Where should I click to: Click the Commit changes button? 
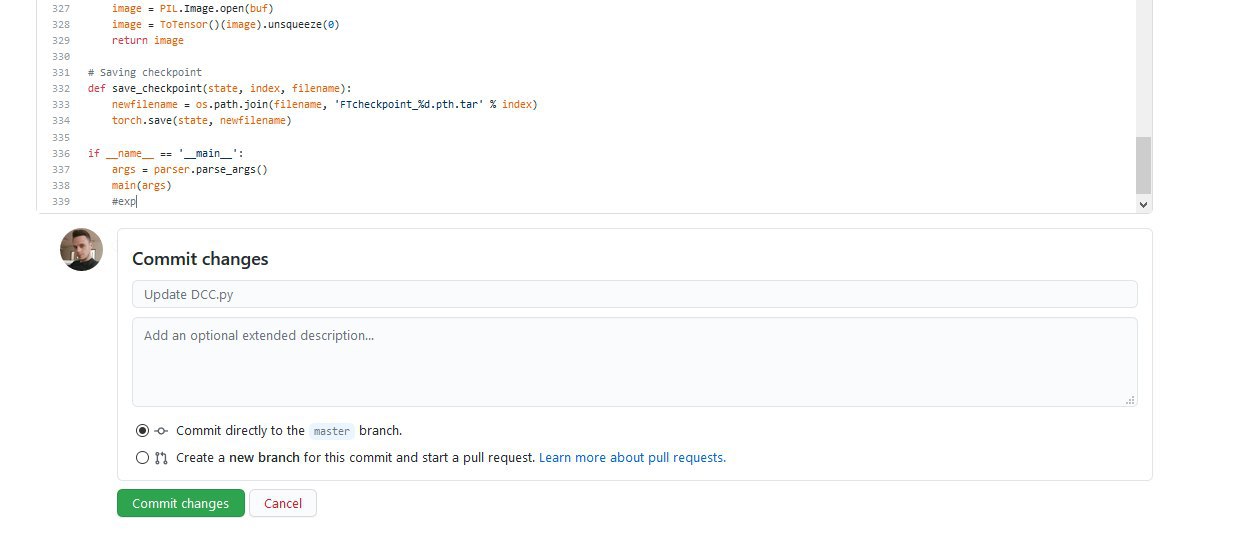click(x=180, y=503)
